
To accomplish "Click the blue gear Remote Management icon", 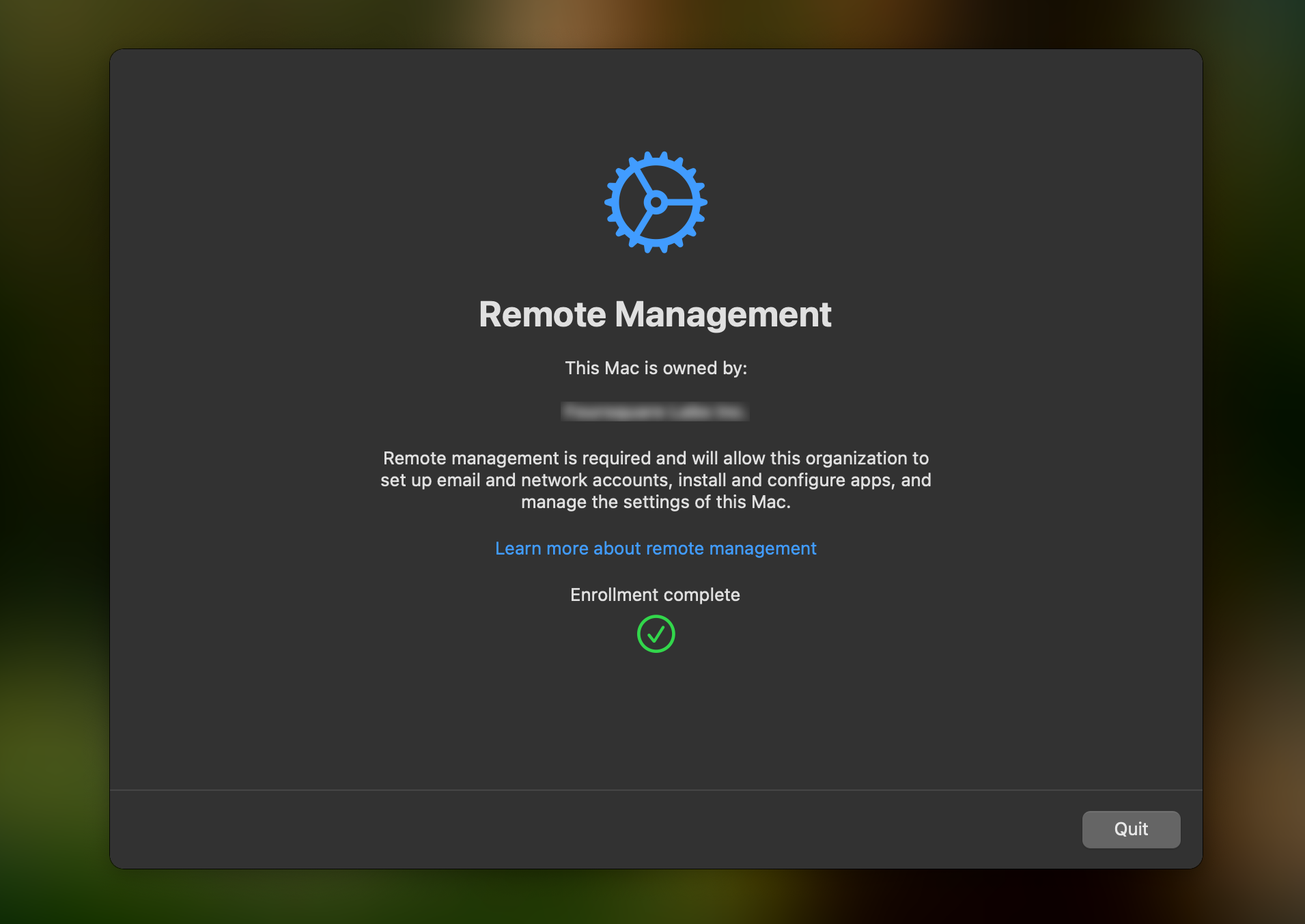I will click(x=654, y=201).
